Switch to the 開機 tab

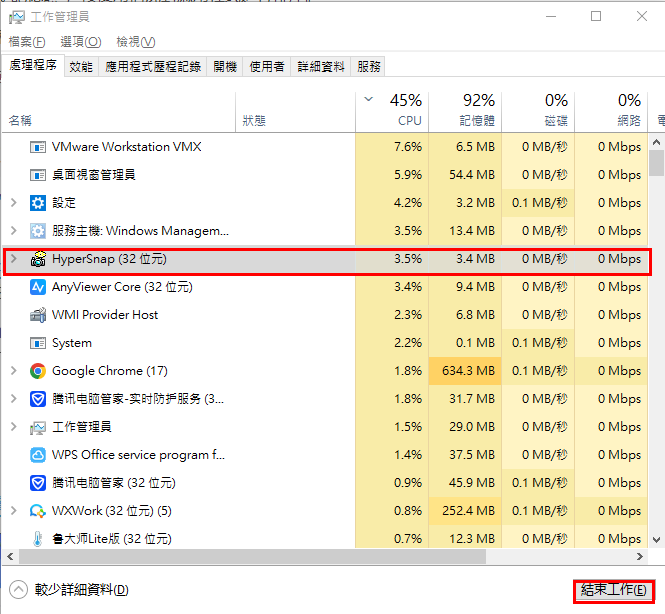click(225, 67)
